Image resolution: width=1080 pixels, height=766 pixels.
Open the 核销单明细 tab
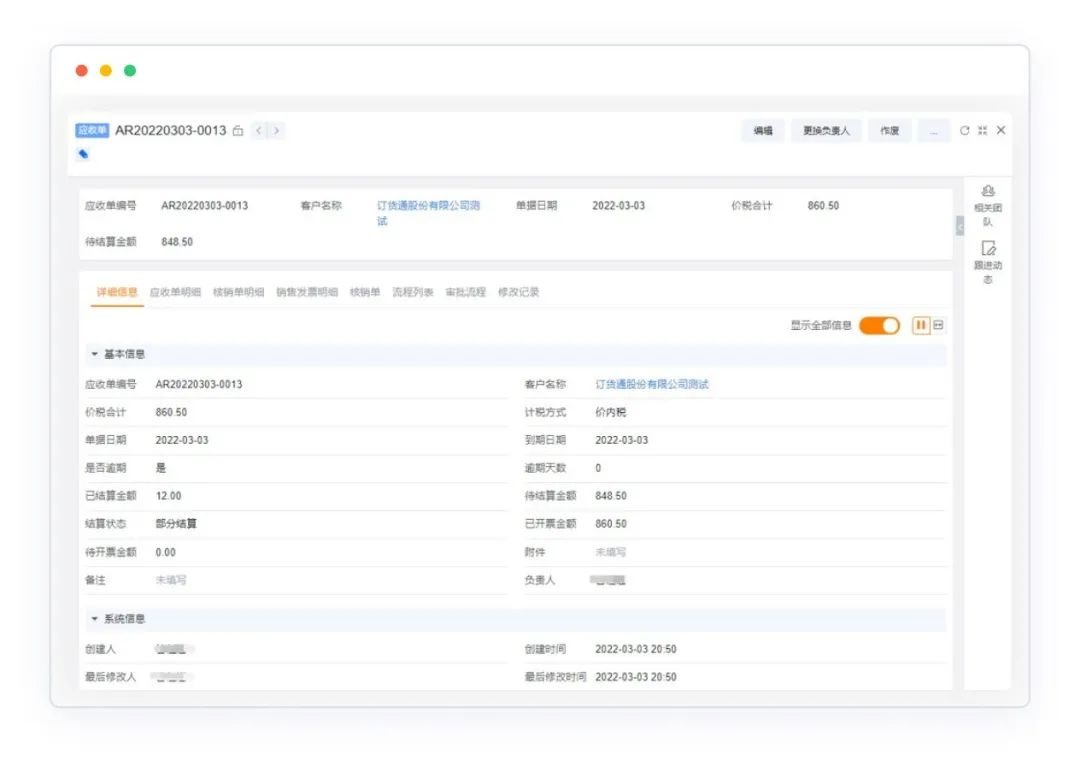click(238, 292)
